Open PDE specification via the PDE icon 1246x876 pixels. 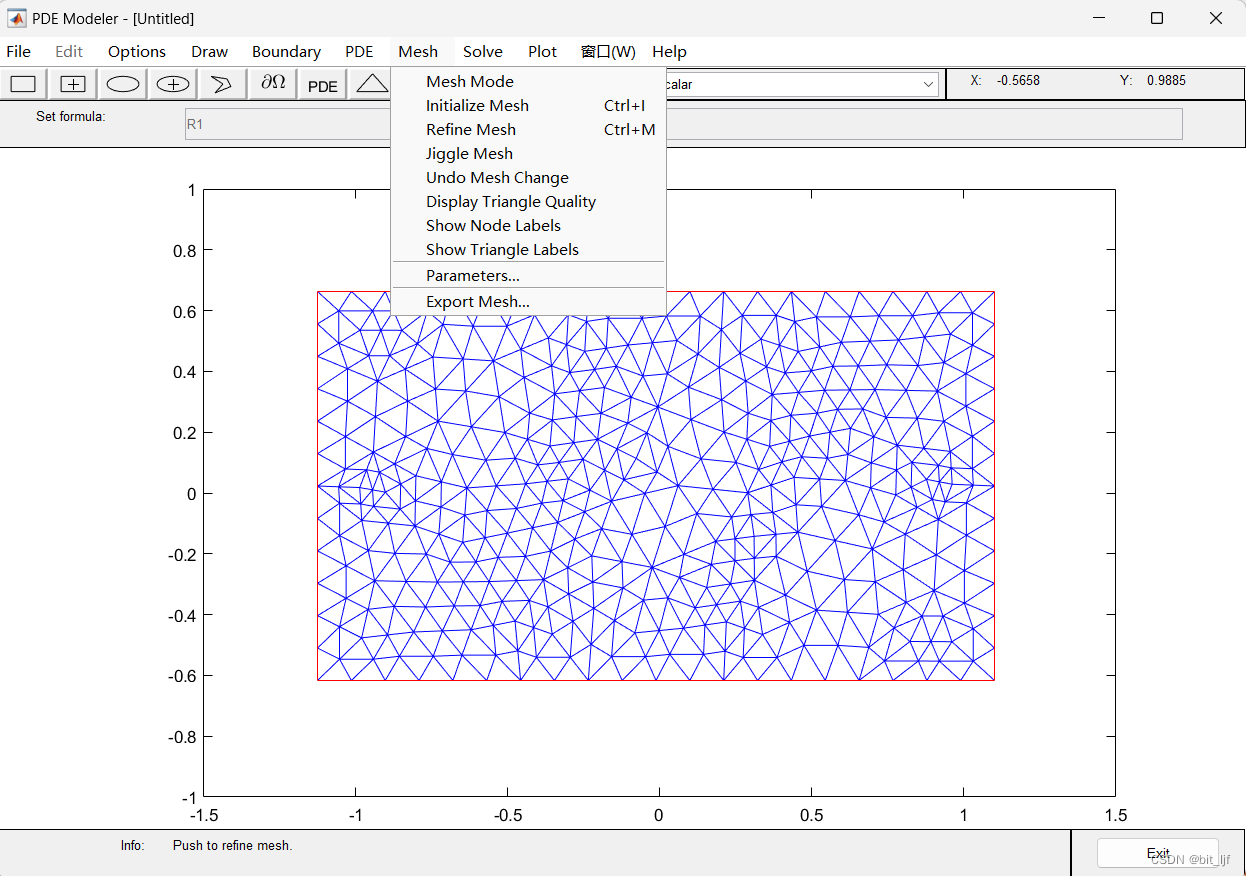tap(321, 84)
